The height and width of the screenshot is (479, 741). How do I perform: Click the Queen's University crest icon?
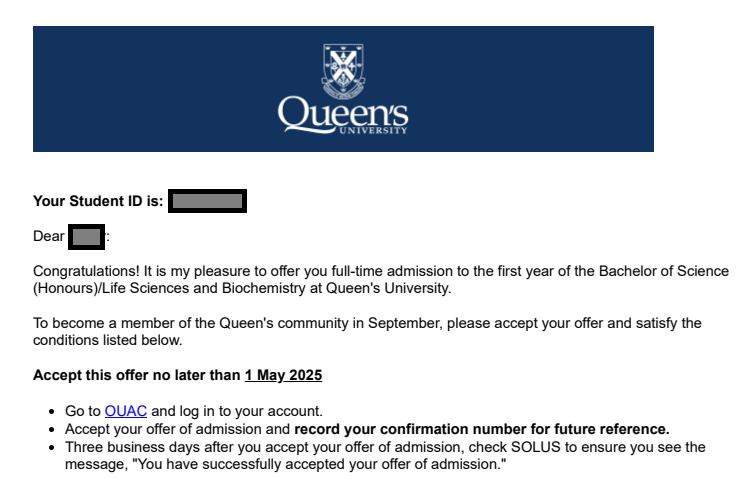[x=343, y=67]
